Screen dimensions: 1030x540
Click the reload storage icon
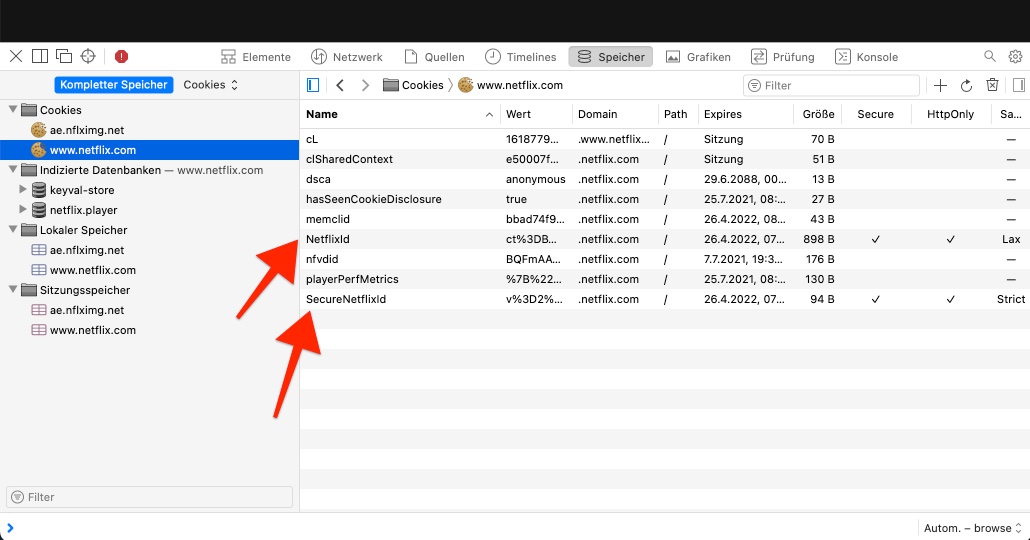click(966, 86)
